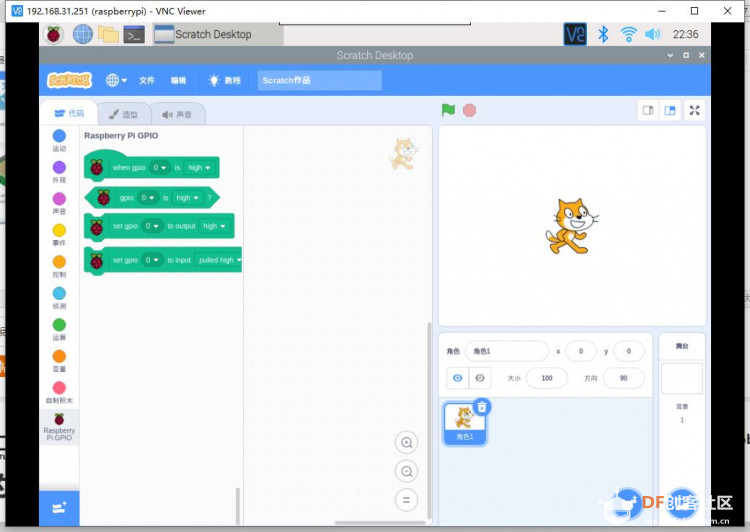750x532 pixels.
Task: Open pin dropdown in 'when gpio' block
Action: click(x=160, y=167)
